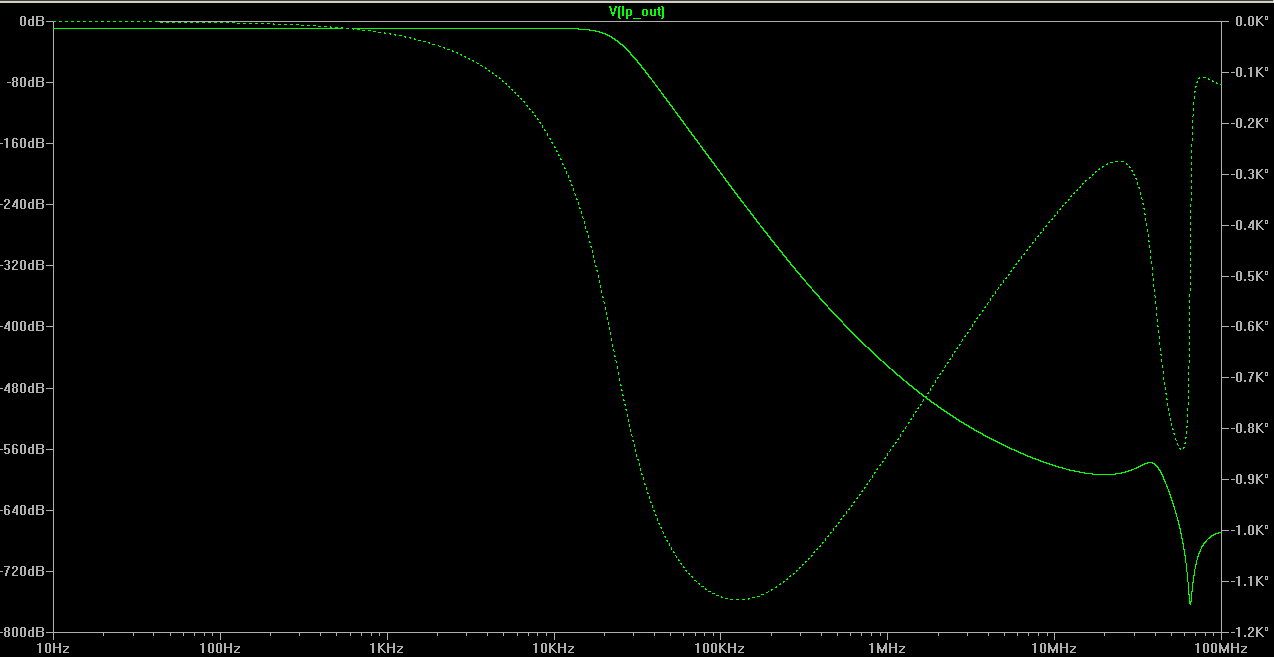Select the -1.2K° phase axis label
The height and width of the screenshot is (657, 1274).
1250,632
